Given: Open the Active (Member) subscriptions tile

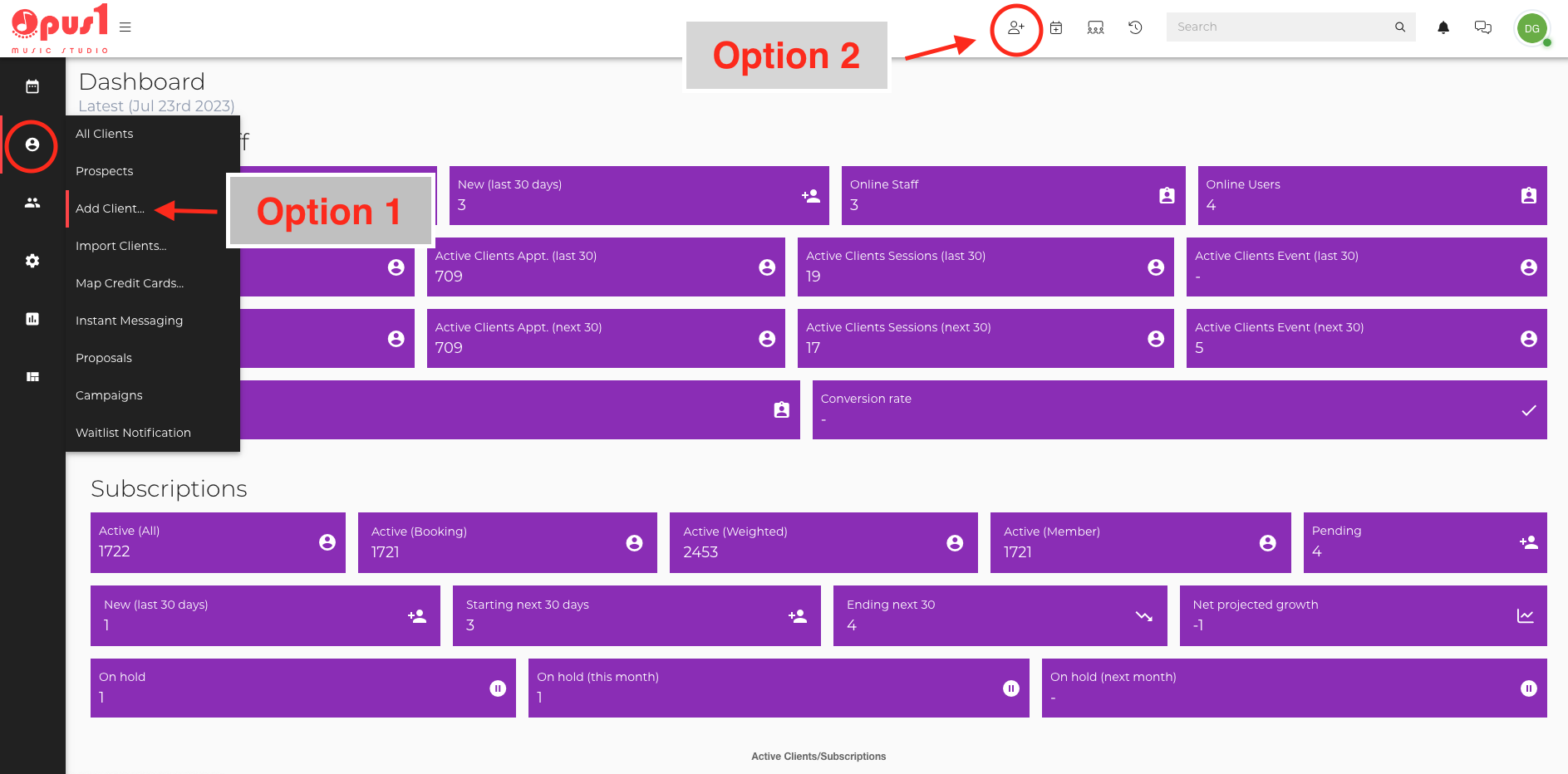Looking at the screenshot, I should point(1141,542).
